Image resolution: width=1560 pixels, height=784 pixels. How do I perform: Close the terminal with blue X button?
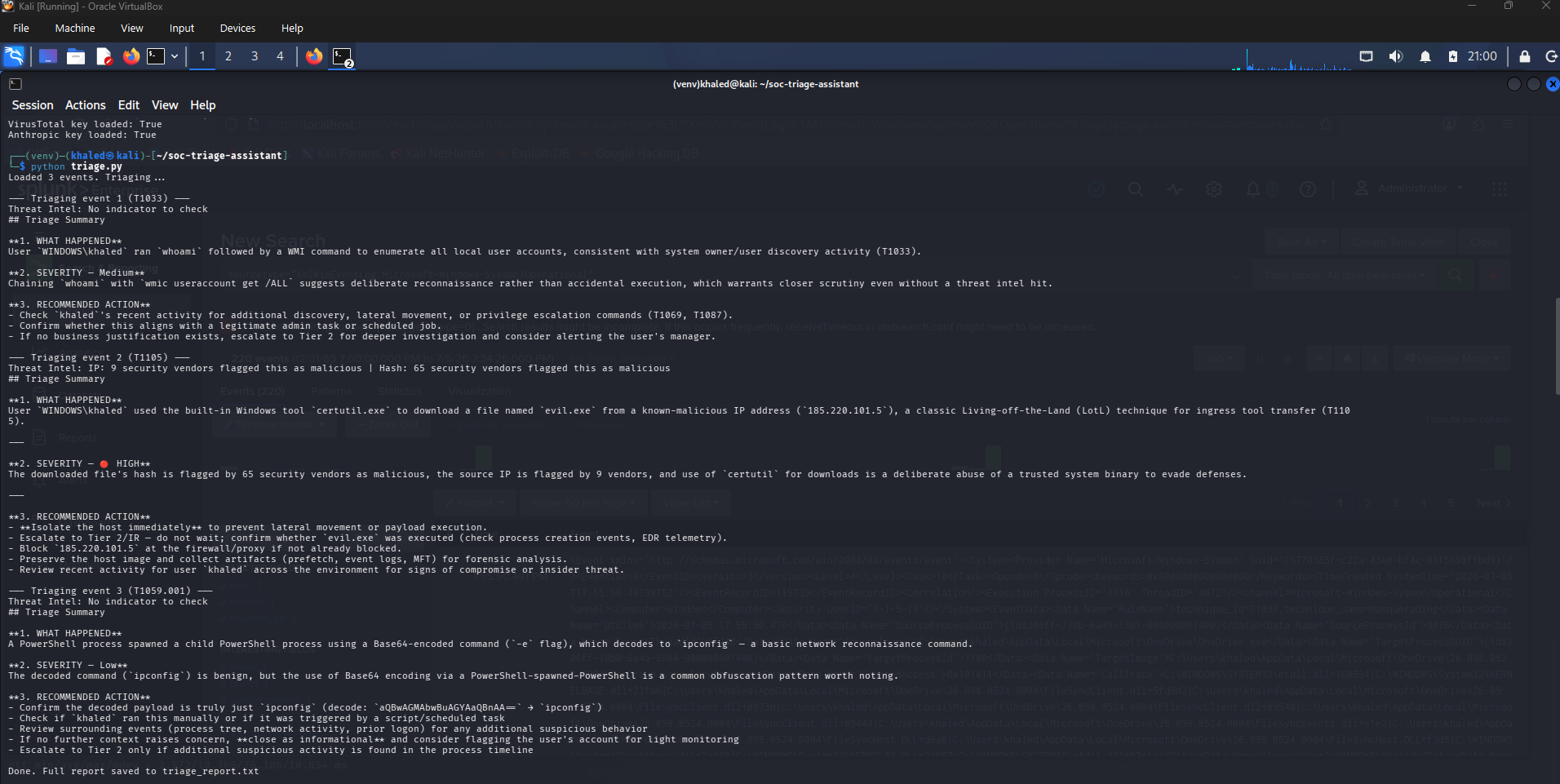click(x=1553, y=84)
